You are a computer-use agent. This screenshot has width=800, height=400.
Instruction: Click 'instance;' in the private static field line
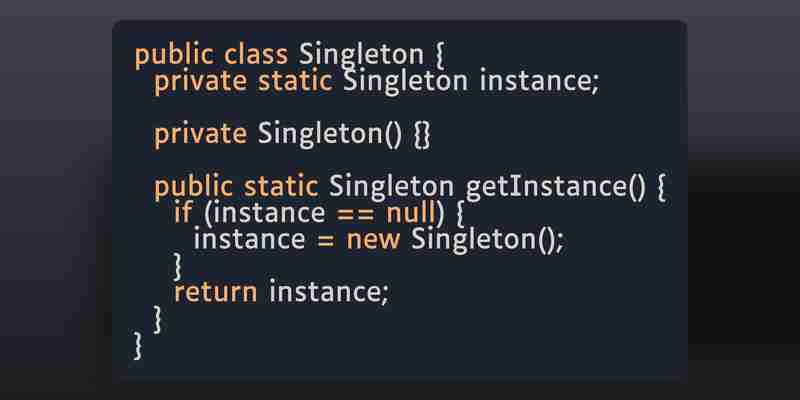tap(539, 82)
